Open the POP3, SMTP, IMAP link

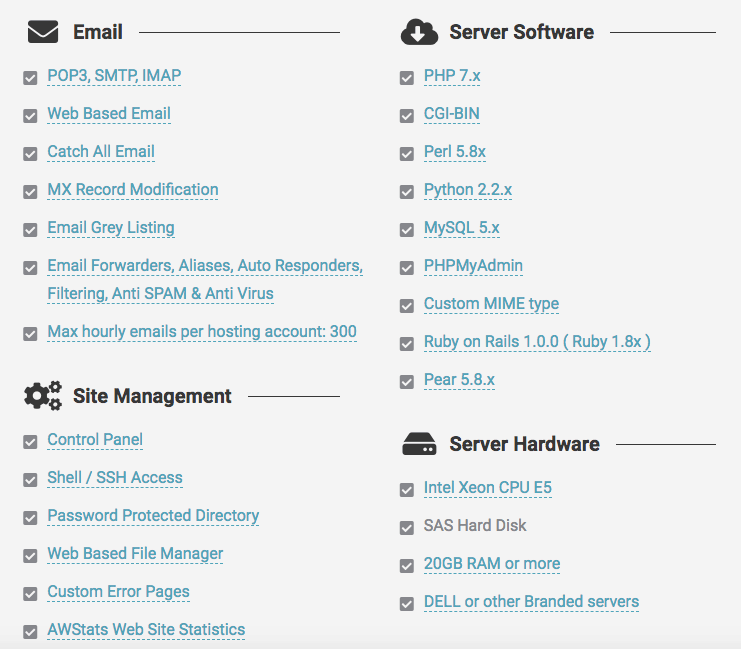click(114, 76)
